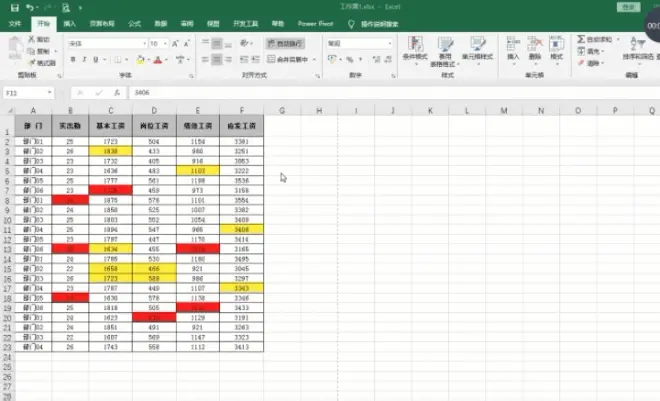Screen dimensions: 660x401
Task: Switch to the Formulas tab
Action: point(134,24)
